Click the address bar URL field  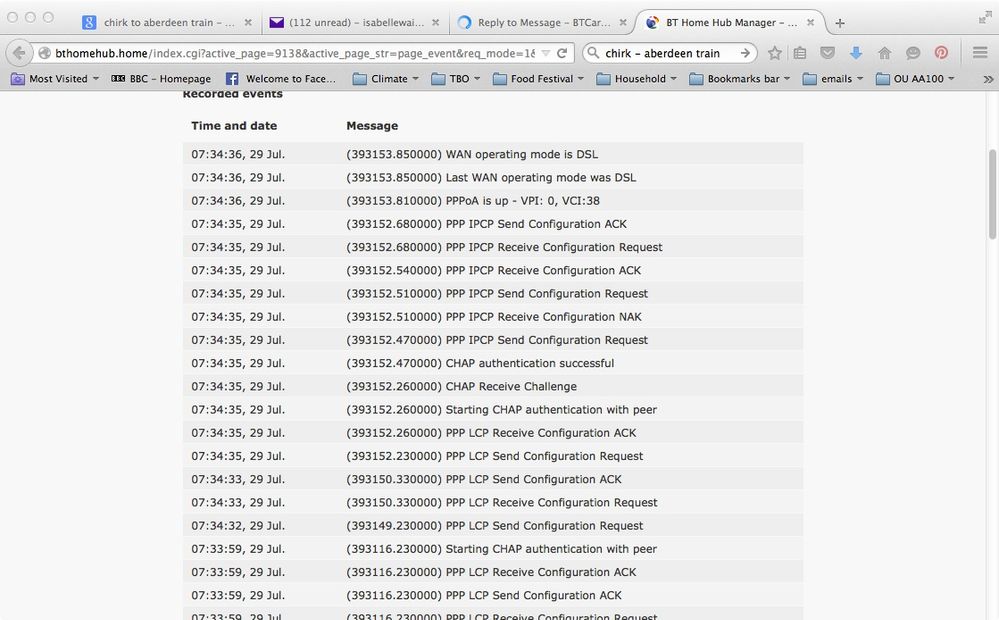[294, 54]
